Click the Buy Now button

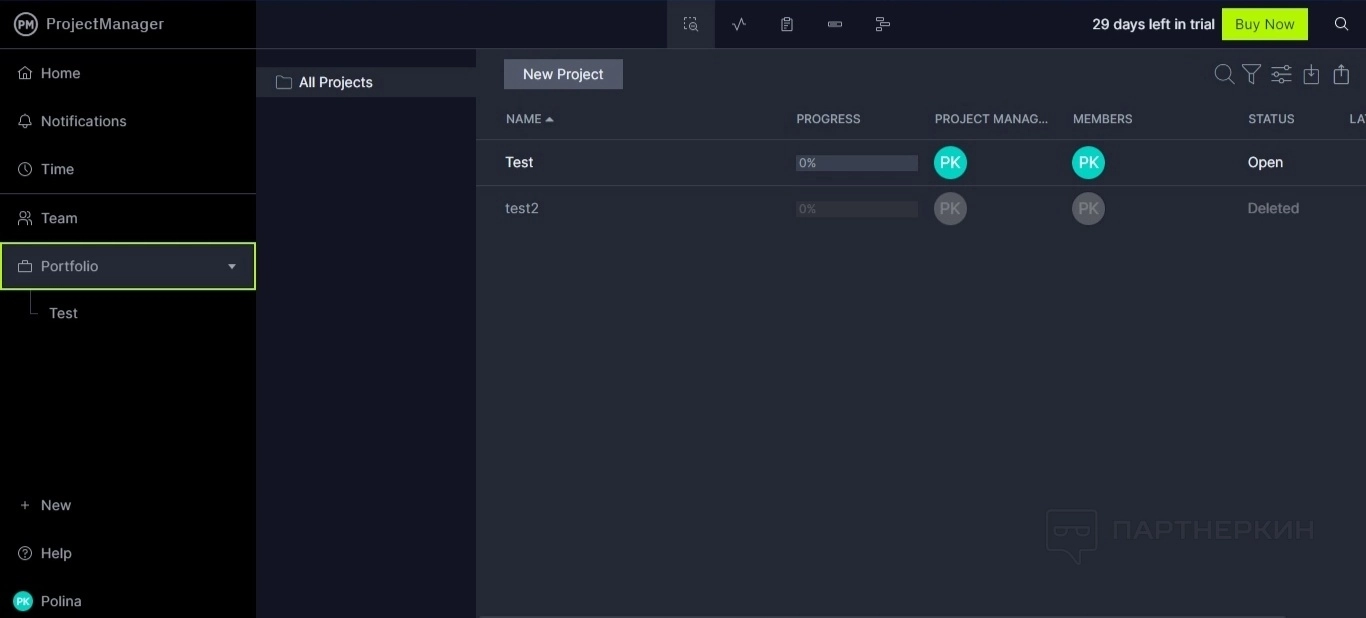1264,24
